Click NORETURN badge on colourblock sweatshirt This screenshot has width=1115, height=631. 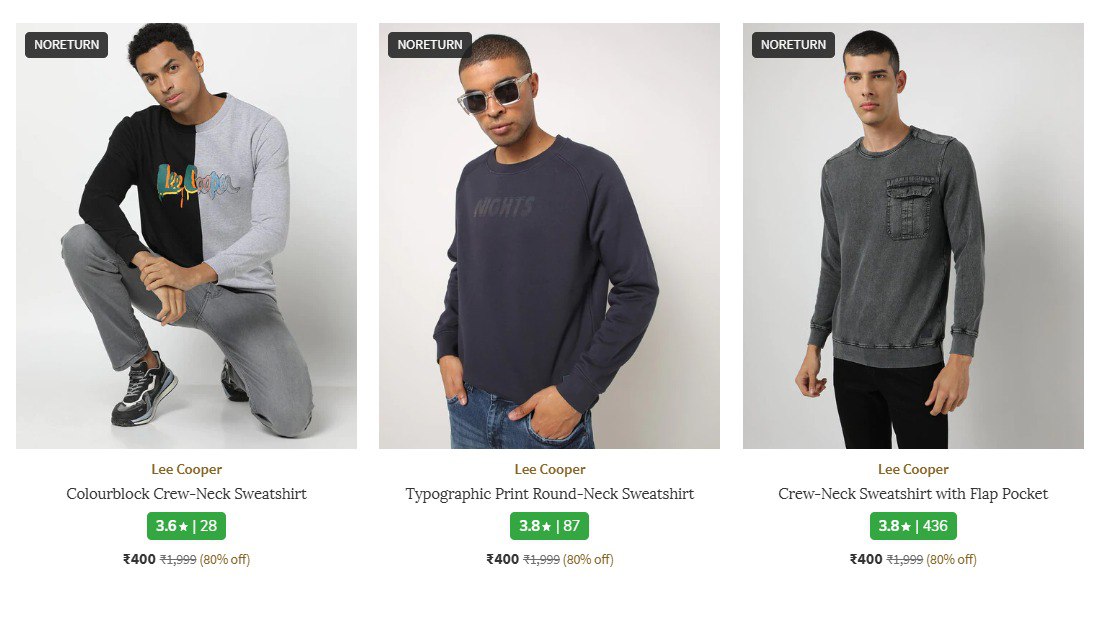click(x=66, y=45)
